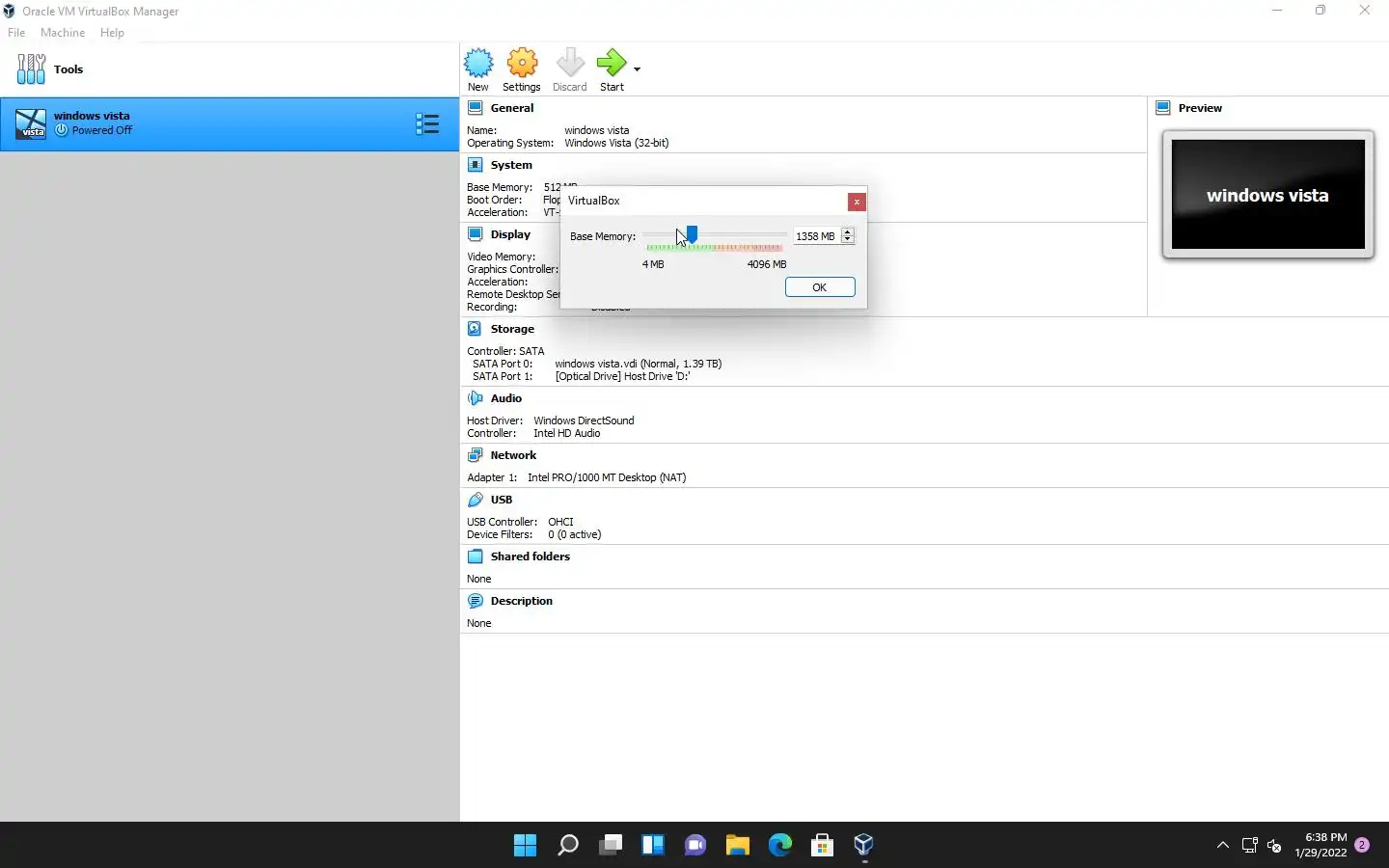Click the windows vista.vdi SATA Port 0 entry
The height and width of the screenshot is (868, 1389).
639,364
